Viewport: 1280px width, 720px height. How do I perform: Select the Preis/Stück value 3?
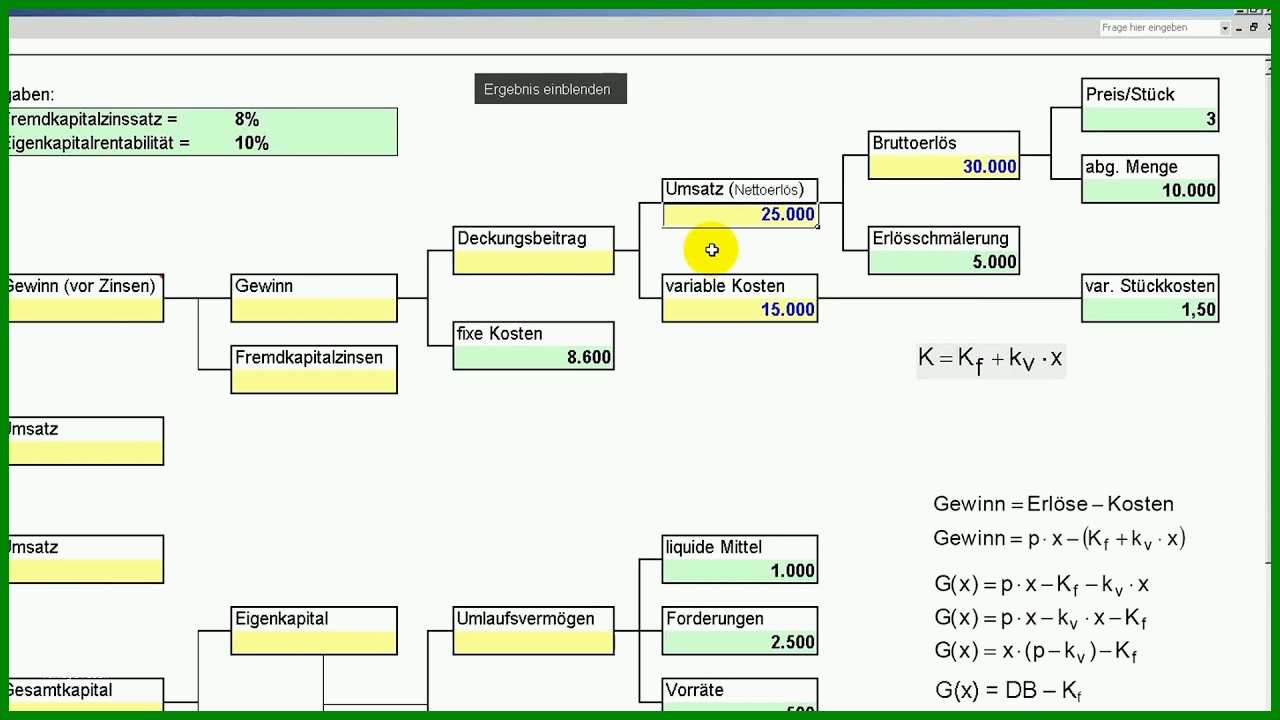1150,119
